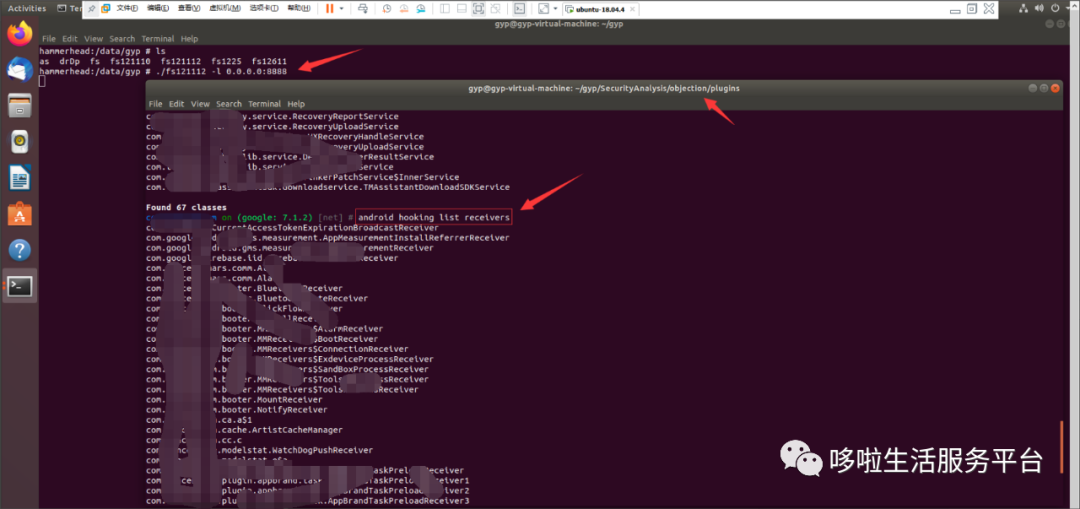Launch Firefox from the dock
Viewport: 1080px width, 509px height.
tap(20, 34)
